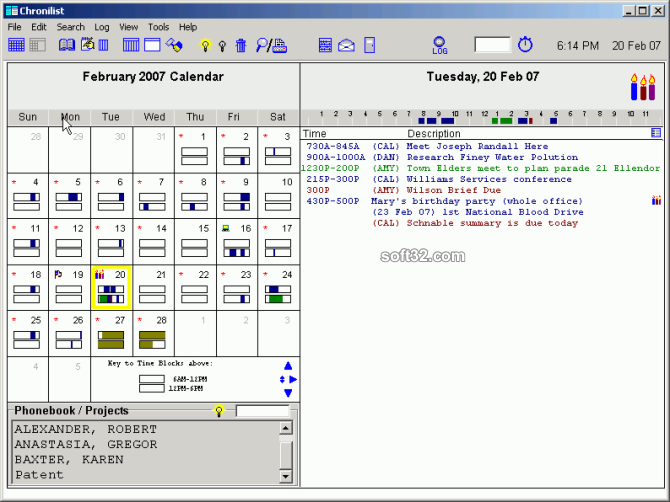This screenshot has width=670, height=502.
Task: Click the blue stopwatch timer icon
Action: tap(525, 44)
